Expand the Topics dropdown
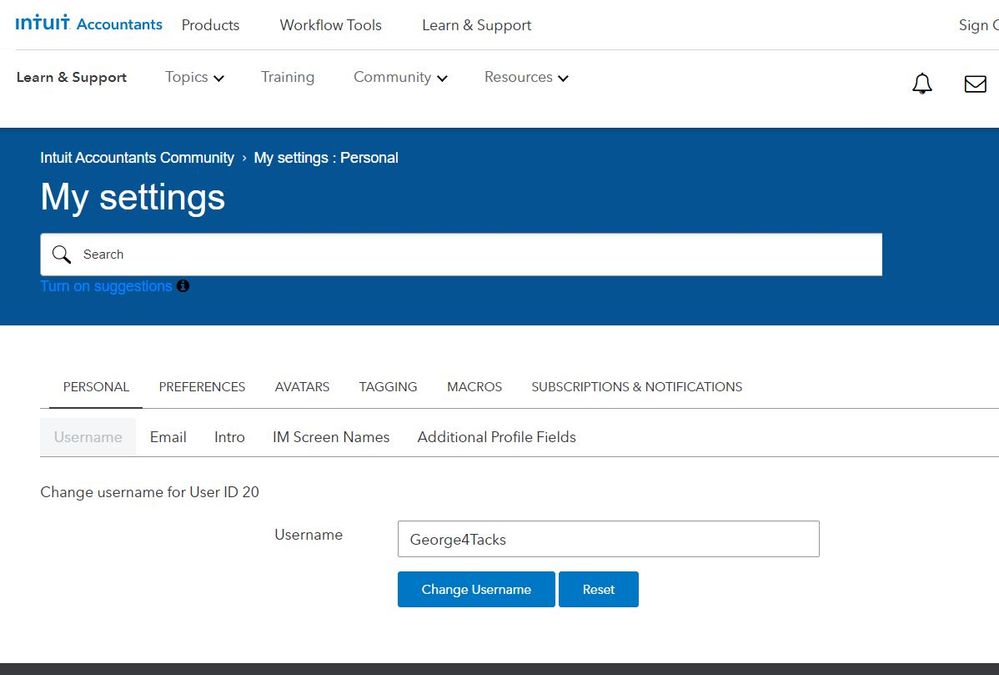 [x=194, y=77]
